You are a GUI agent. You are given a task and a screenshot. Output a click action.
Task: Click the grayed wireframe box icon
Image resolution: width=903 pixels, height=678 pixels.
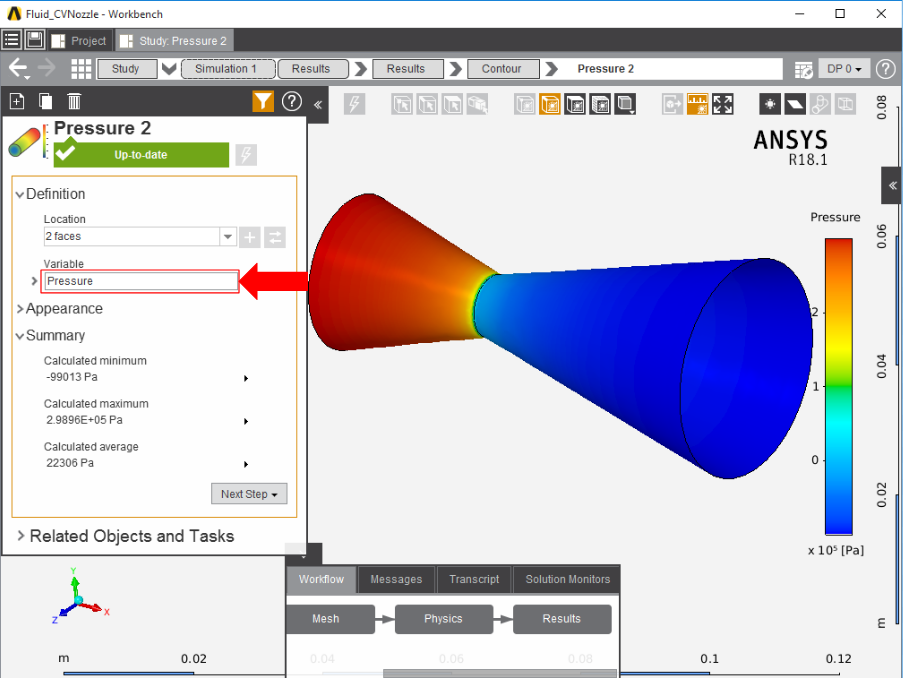click(845, 104)
